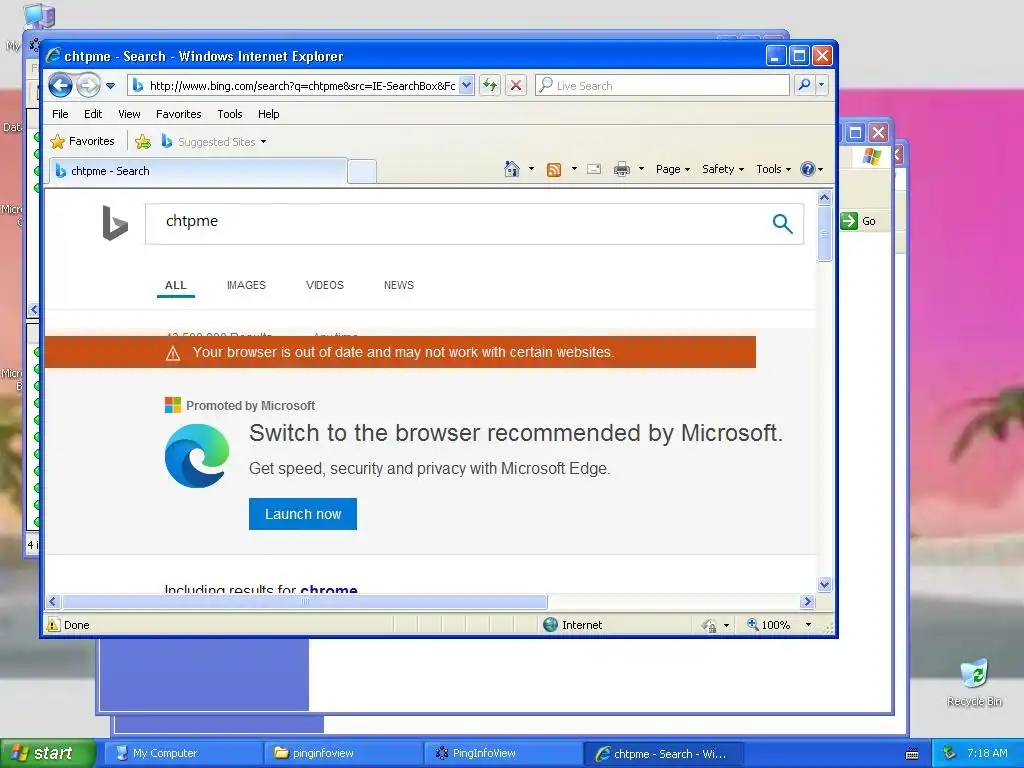Click horizontal scrollbar right arrow
Screen dimensions: 1024x768
(x=807, y=601)
